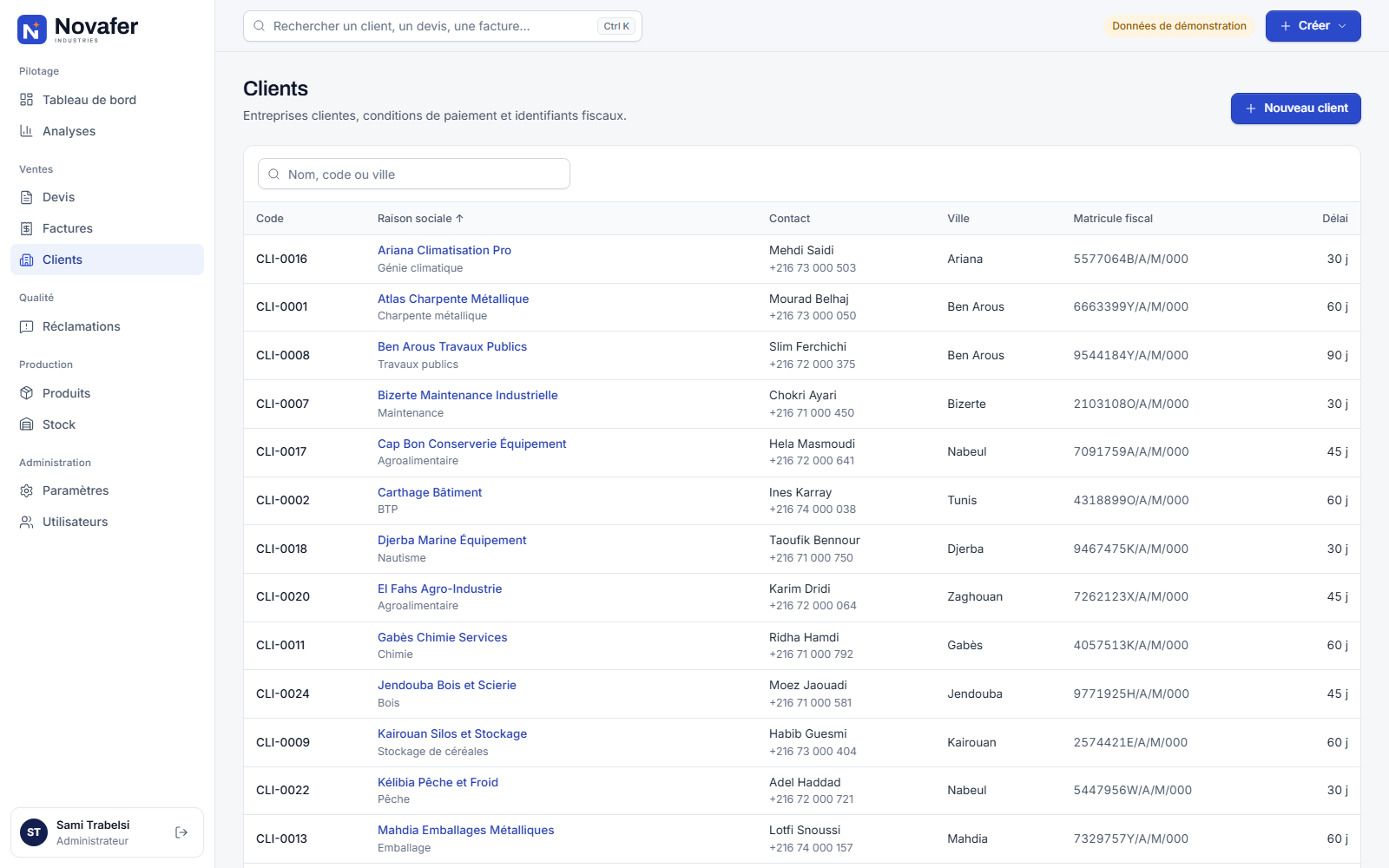This screenshot has width=1389, height=868.
Task: Click magnifier icon in global search bar
Action: click(259, 26)
